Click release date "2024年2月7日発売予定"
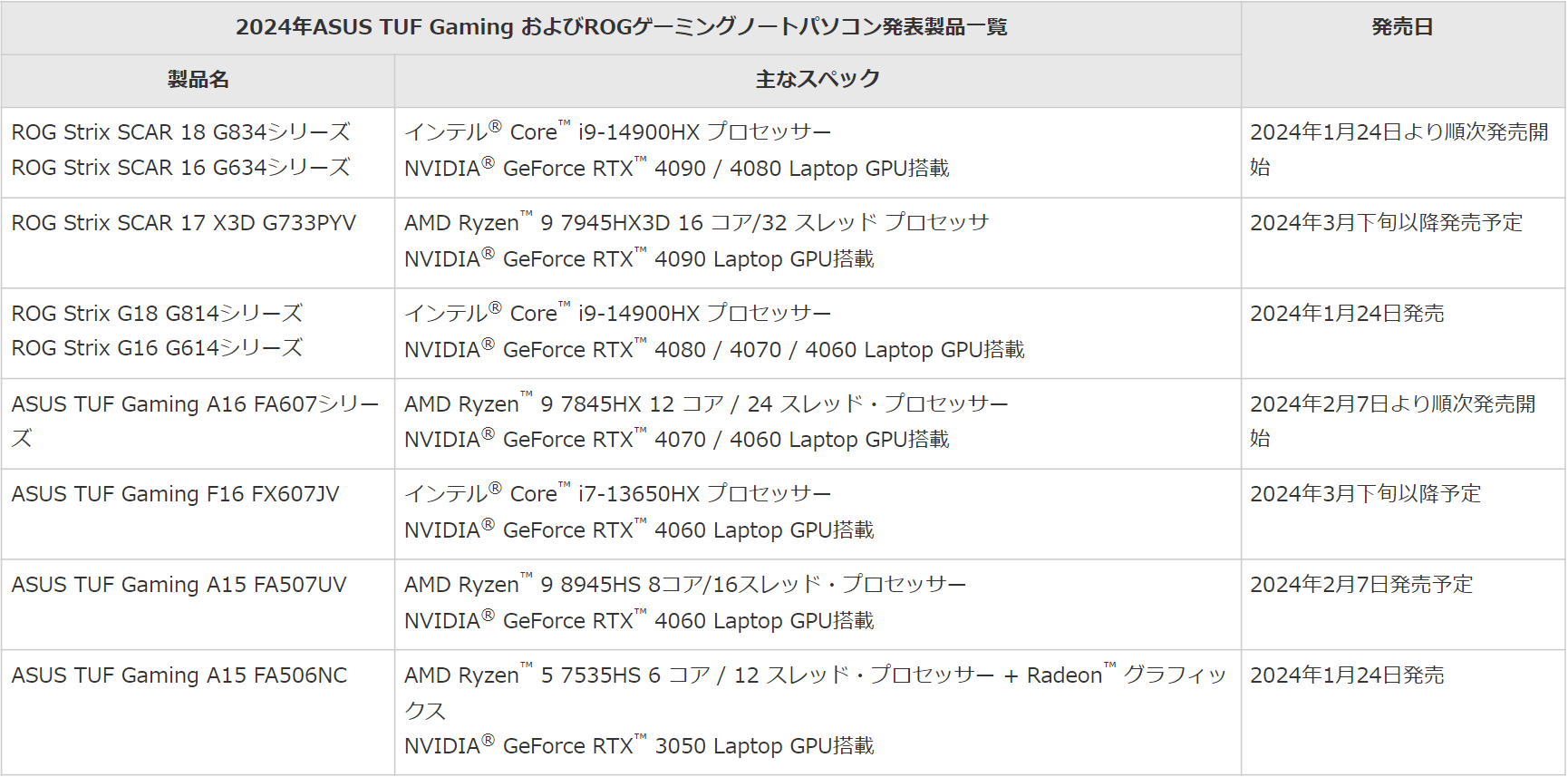 point(1362,585)
